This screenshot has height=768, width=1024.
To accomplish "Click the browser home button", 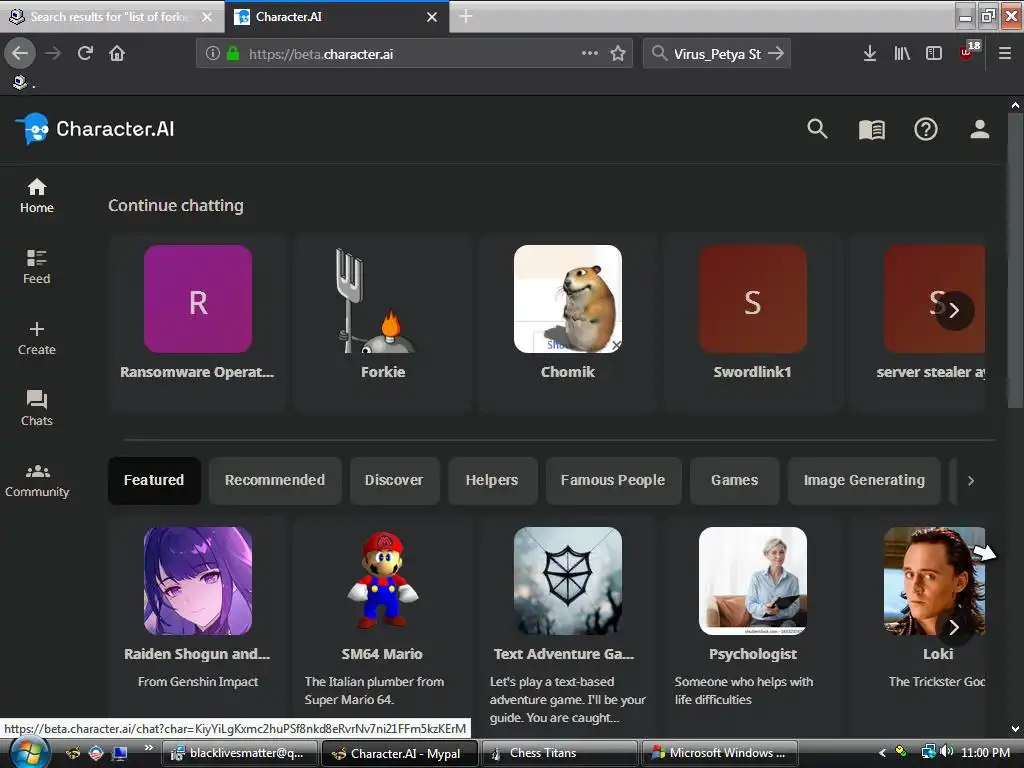I will [117, 54].
